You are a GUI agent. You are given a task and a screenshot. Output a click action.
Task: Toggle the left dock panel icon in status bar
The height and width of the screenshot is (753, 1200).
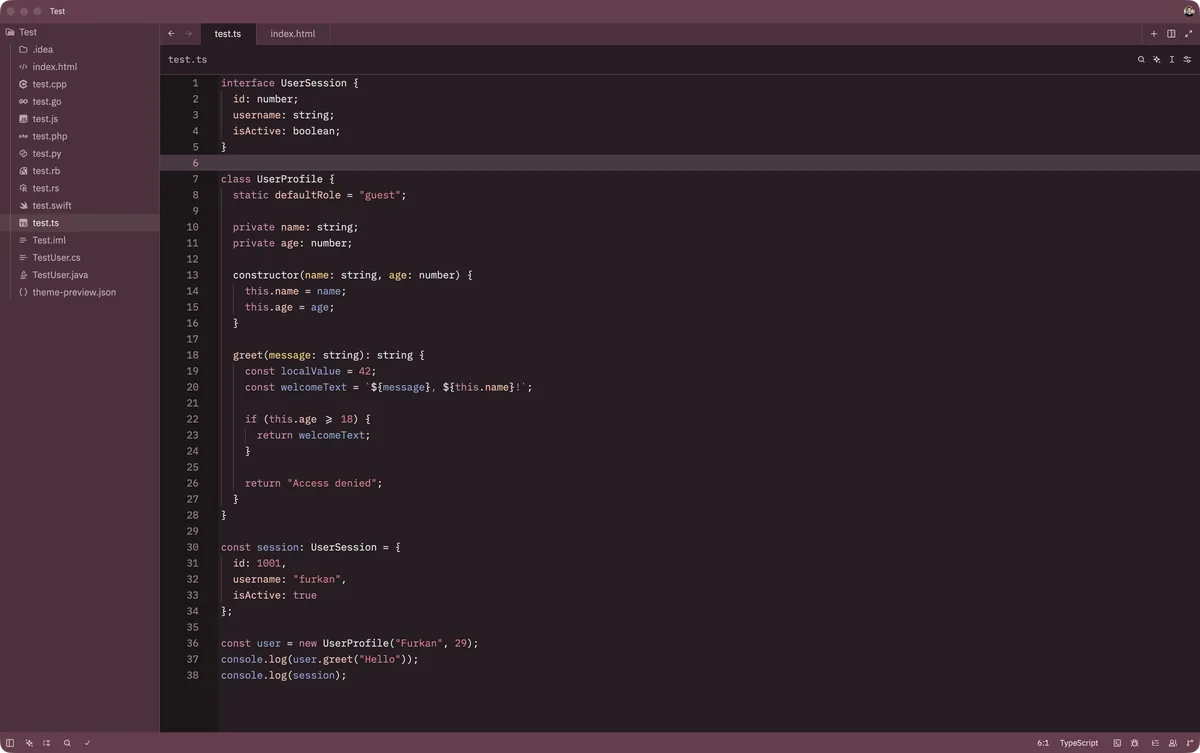[10, 743]
